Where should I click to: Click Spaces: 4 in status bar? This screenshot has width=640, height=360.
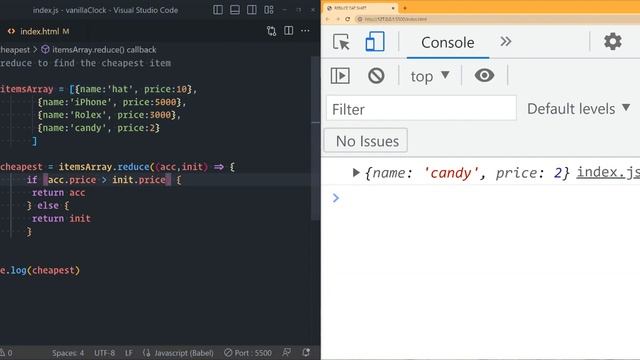click(68, 353)
